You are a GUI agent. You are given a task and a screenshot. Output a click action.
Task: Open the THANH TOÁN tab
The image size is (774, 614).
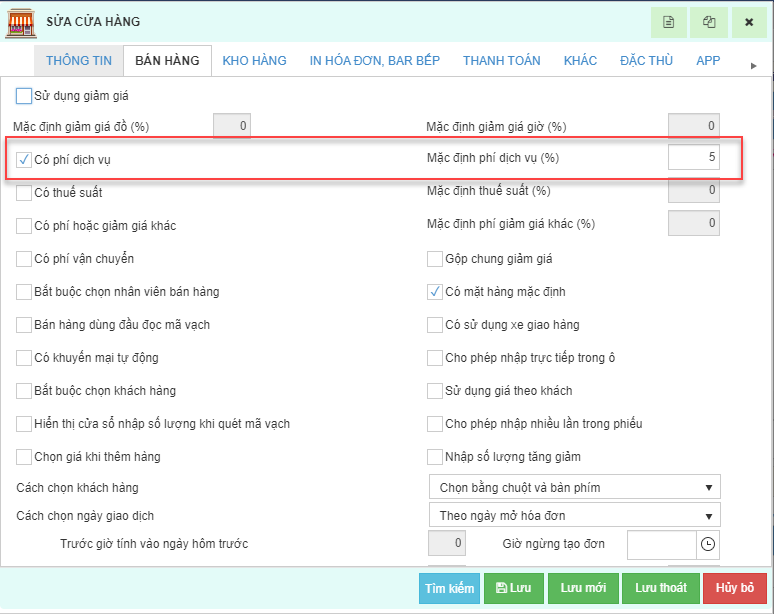click(x=501, y=61)
